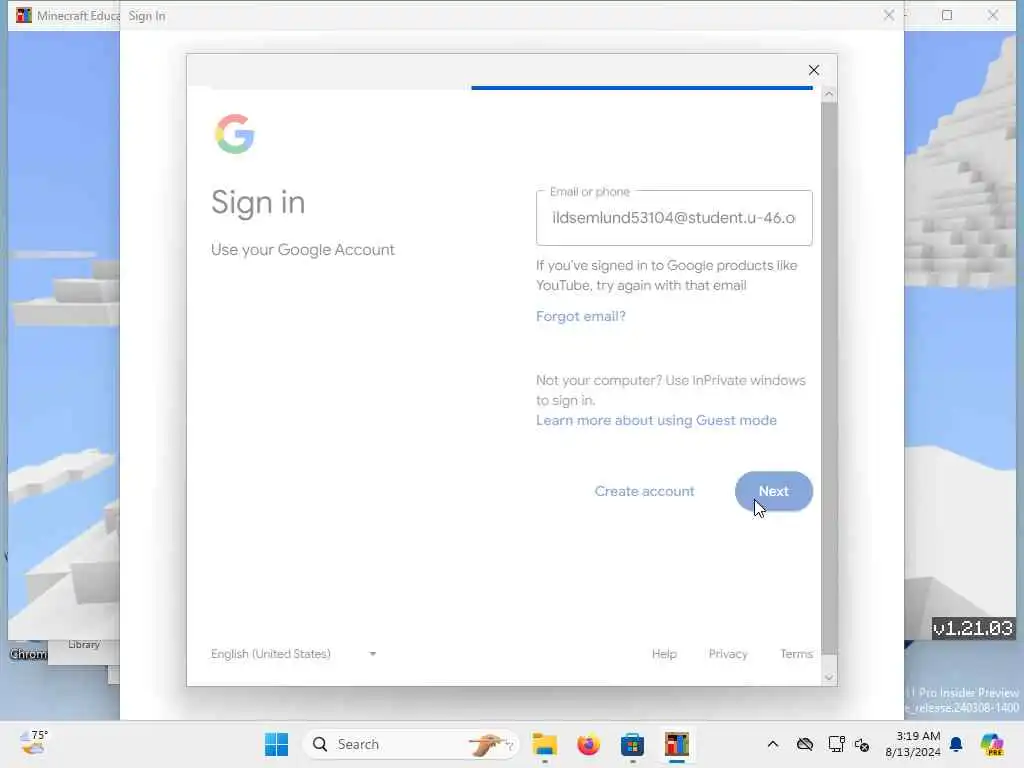Image resolution: width=1024 pixels, height=768 pixels.
Task: Click the Minecraft Education title bar icon
Action: (24, 15)
